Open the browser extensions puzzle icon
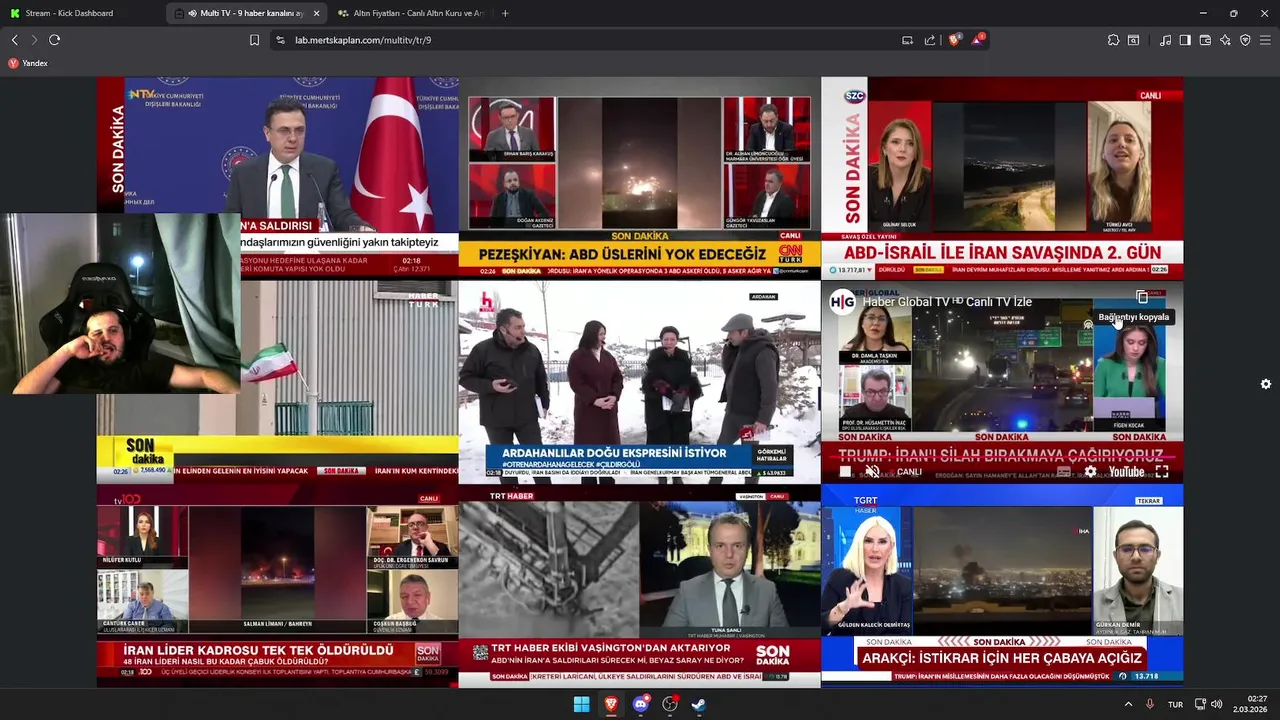1280x720 pixels. pyautogui.click(x=1113, y=40)
